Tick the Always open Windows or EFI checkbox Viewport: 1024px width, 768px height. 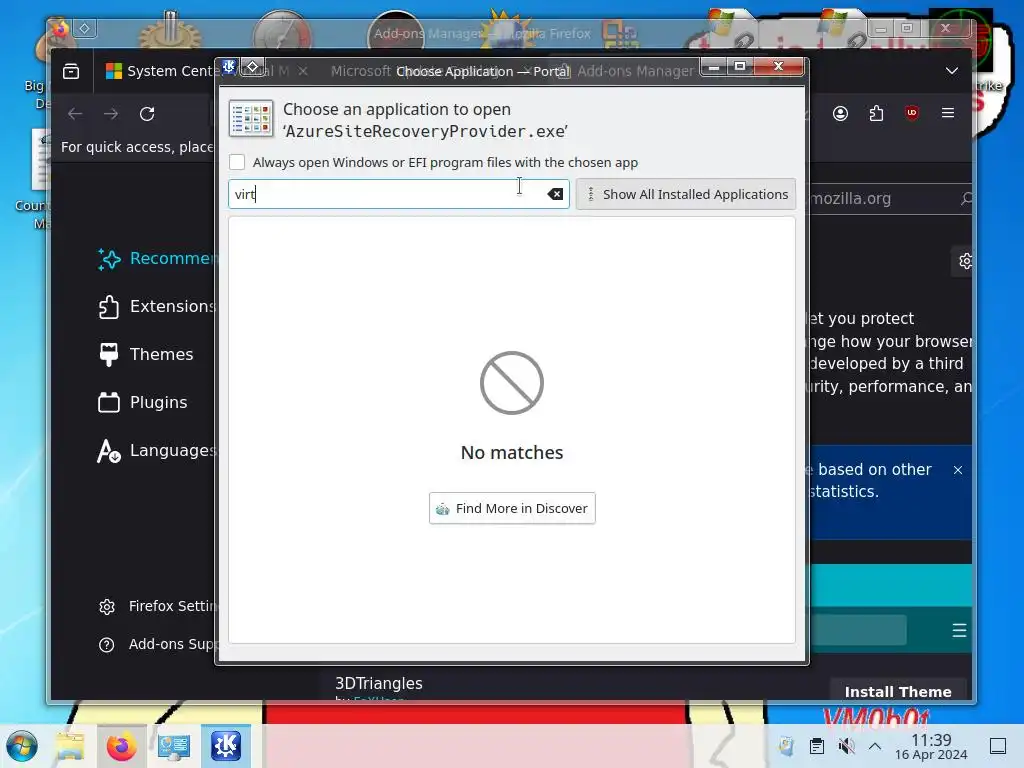(x=237, y=162)
